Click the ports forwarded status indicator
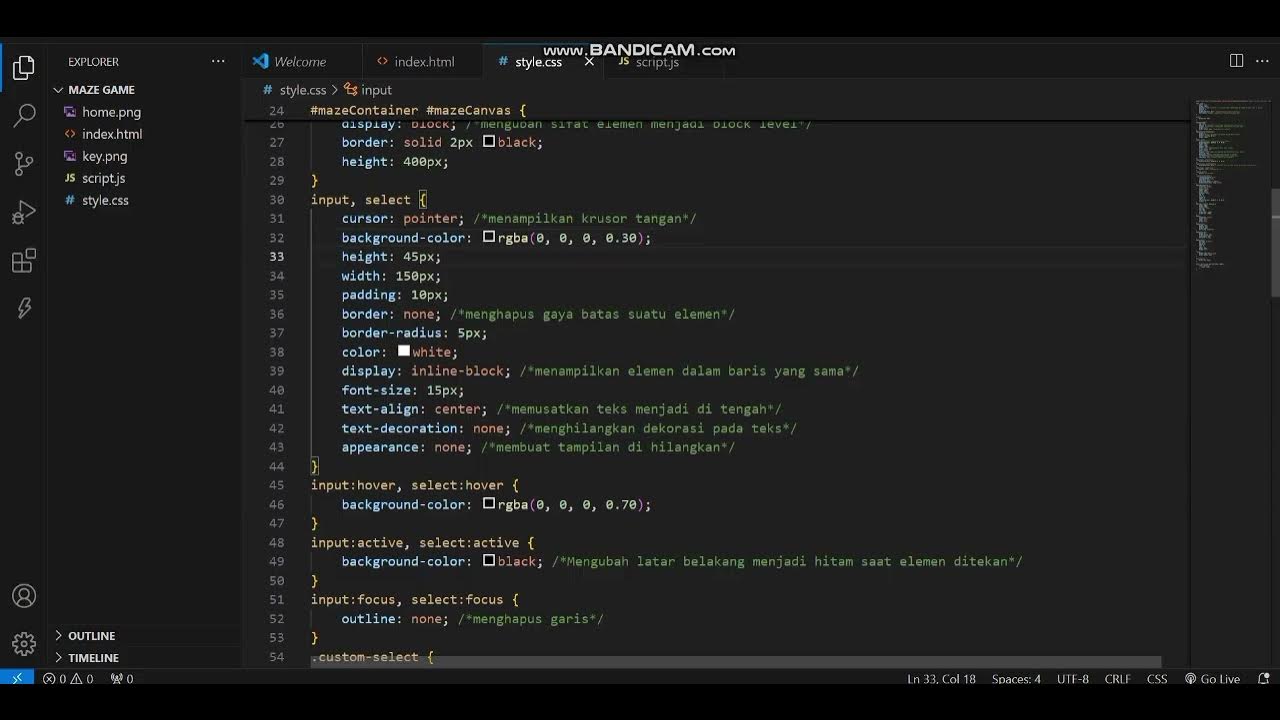The width and height of the screenshot is (1280, 720). coord(122,679)
